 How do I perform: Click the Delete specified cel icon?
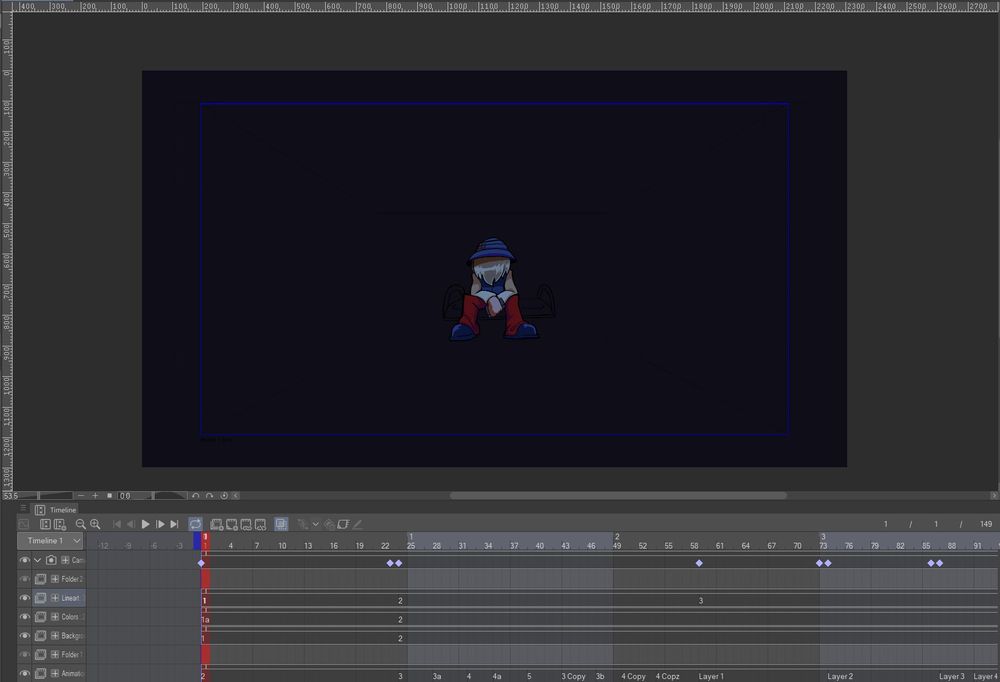coord(260,524)
